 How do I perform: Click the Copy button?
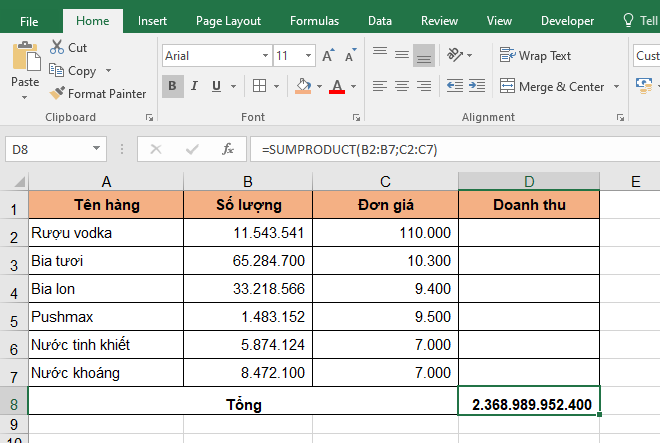[x=73, y=71]
